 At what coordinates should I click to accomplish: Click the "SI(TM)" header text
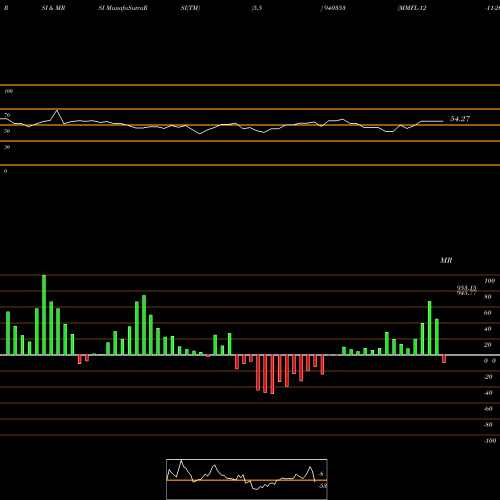point(190,8)
